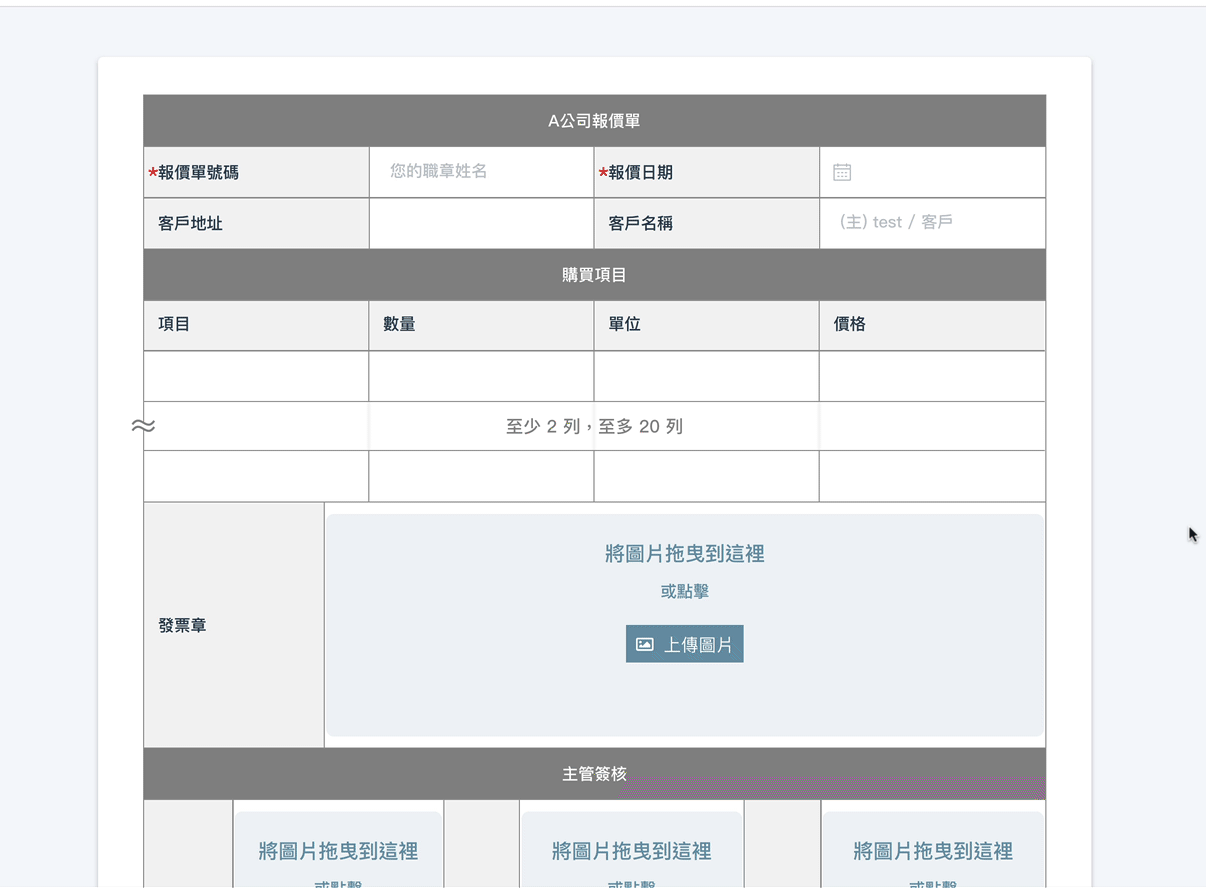
Task: Click the empty 客戶地址 input field
Action: tap(481, 223)
